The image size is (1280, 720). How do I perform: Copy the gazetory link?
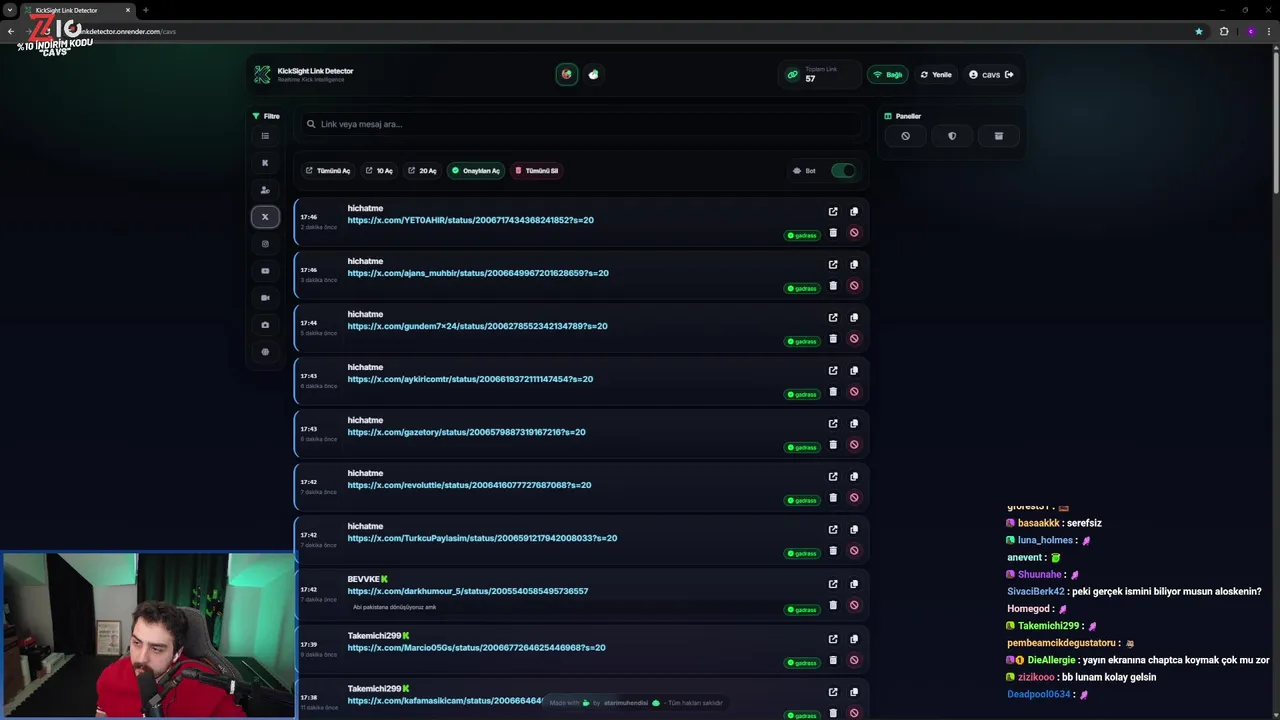coord(854,424)
